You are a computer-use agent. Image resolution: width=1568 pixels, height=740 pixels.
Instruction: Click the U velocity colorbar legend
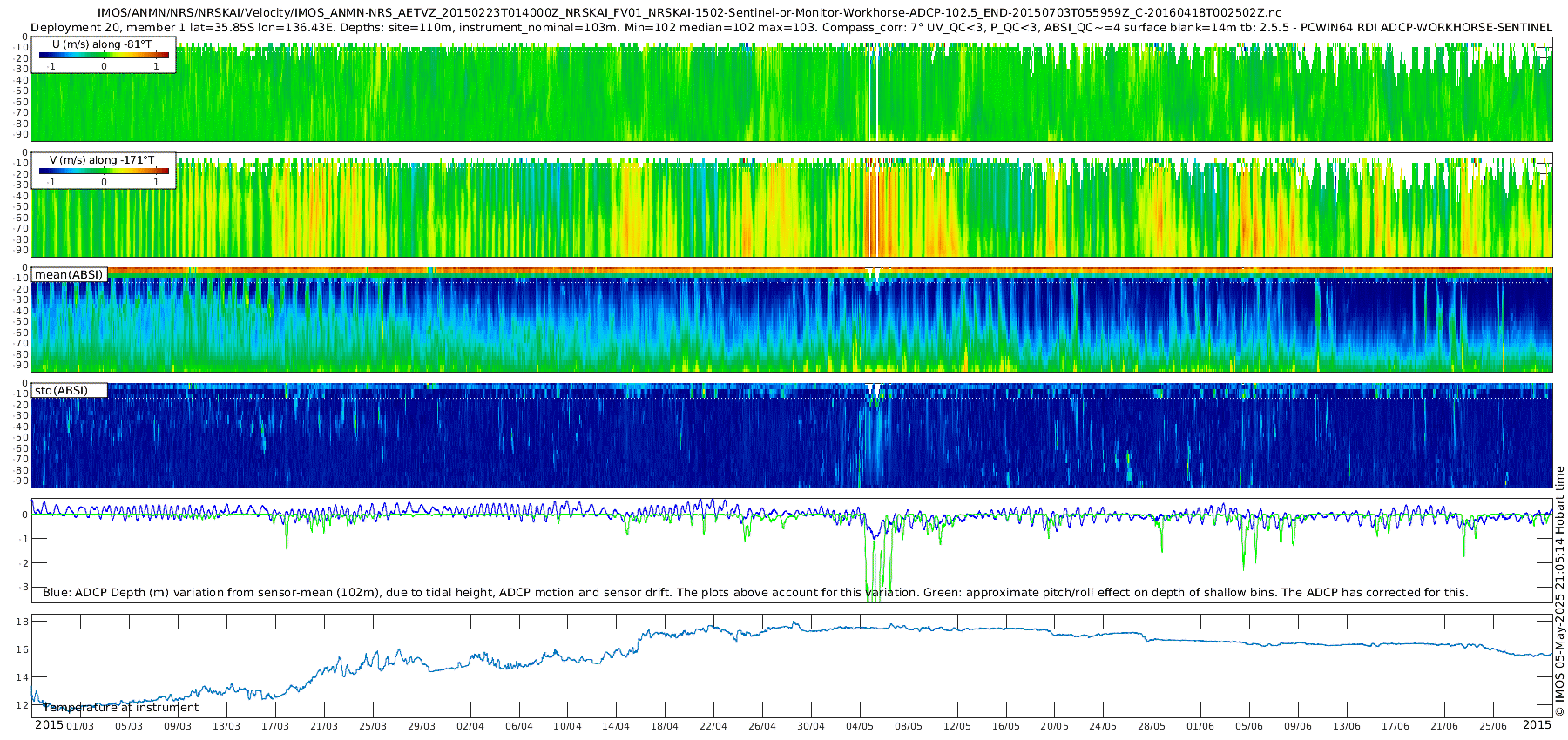(x=104, y=55)
